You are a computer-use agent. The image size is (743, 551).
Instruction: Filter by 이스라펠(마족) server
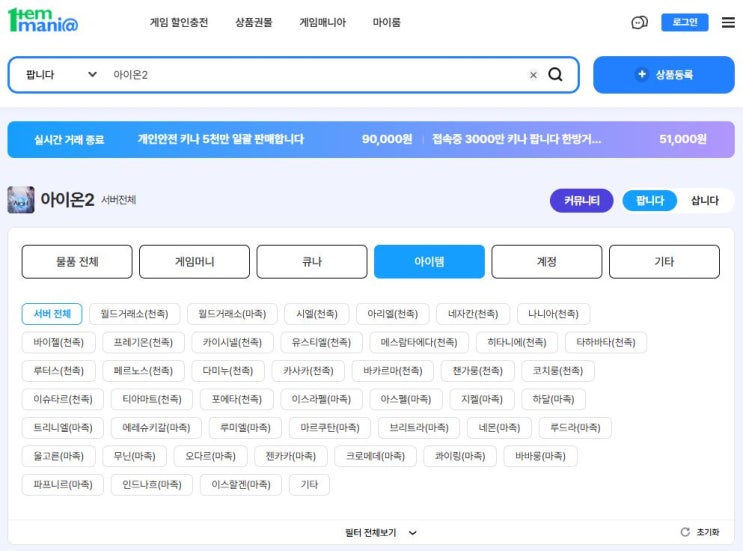pyautogui.click(x=321, y=399)
